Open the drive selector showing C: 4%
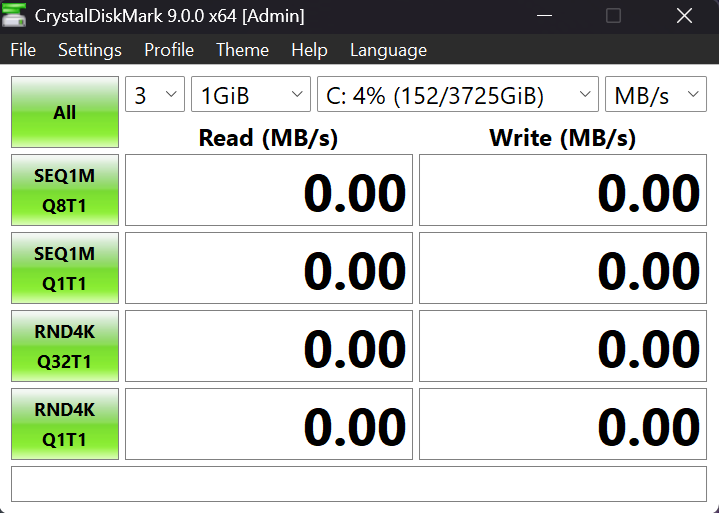Image resolution: width=719 pixels, height=513 pixels. point(458,94)
